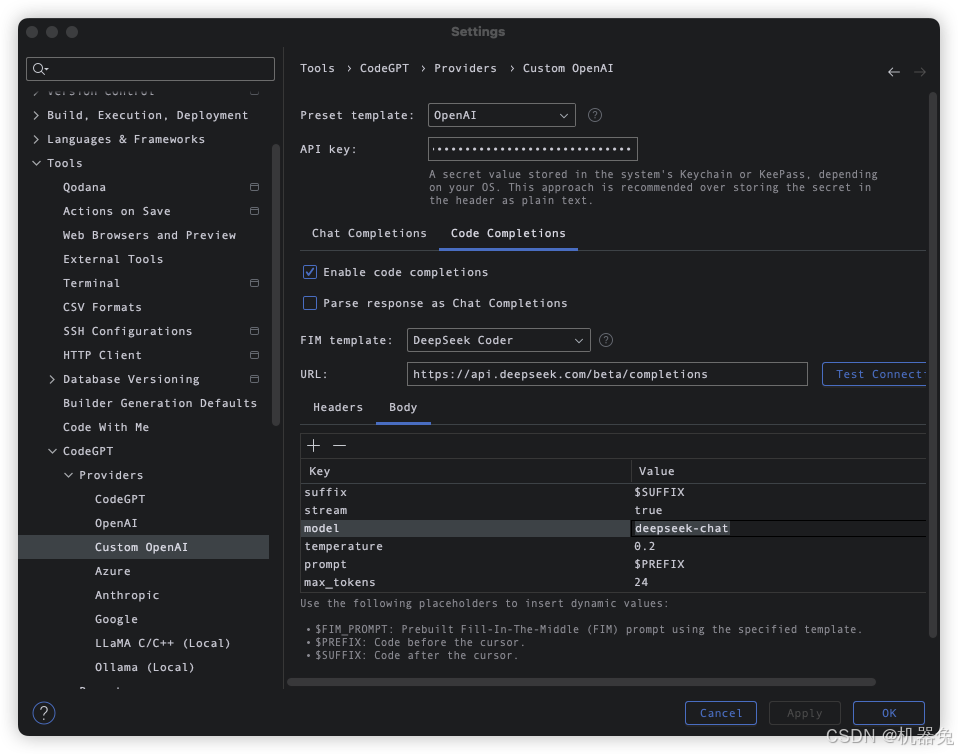Switch to the Headers tab
958x754 pixels.
[x=338, y=407]
